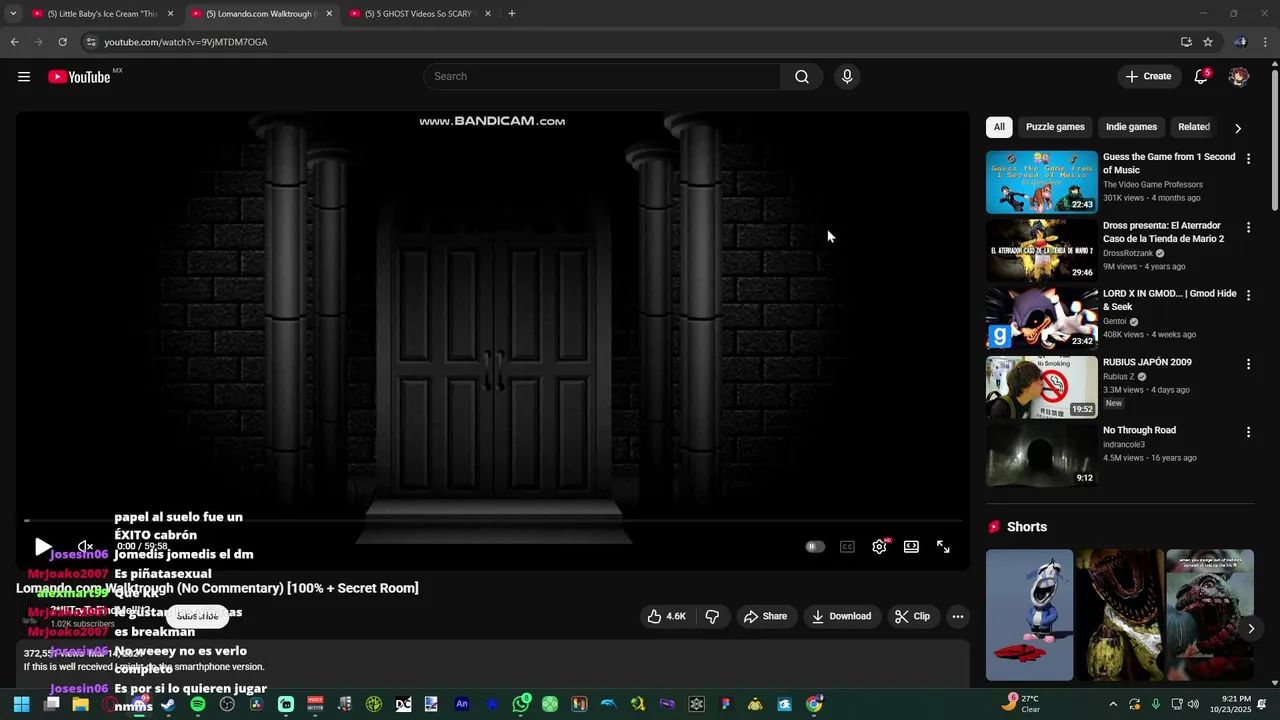Select the All filter chip
This screenshot has width=1280, height=720.
tap(999, 127)
